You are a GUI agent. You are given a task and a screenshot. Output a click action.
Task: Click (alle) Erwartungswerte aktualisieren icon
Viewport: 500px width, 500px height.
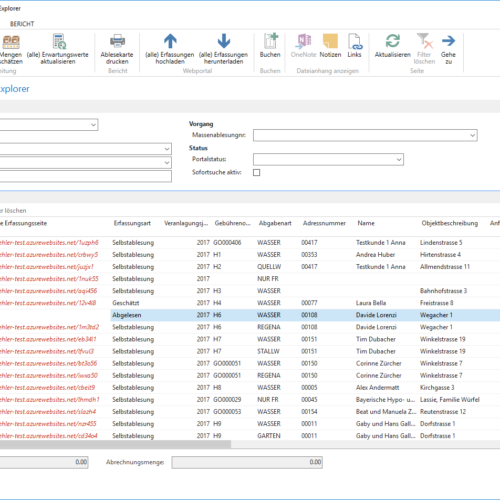click(59, 41)
